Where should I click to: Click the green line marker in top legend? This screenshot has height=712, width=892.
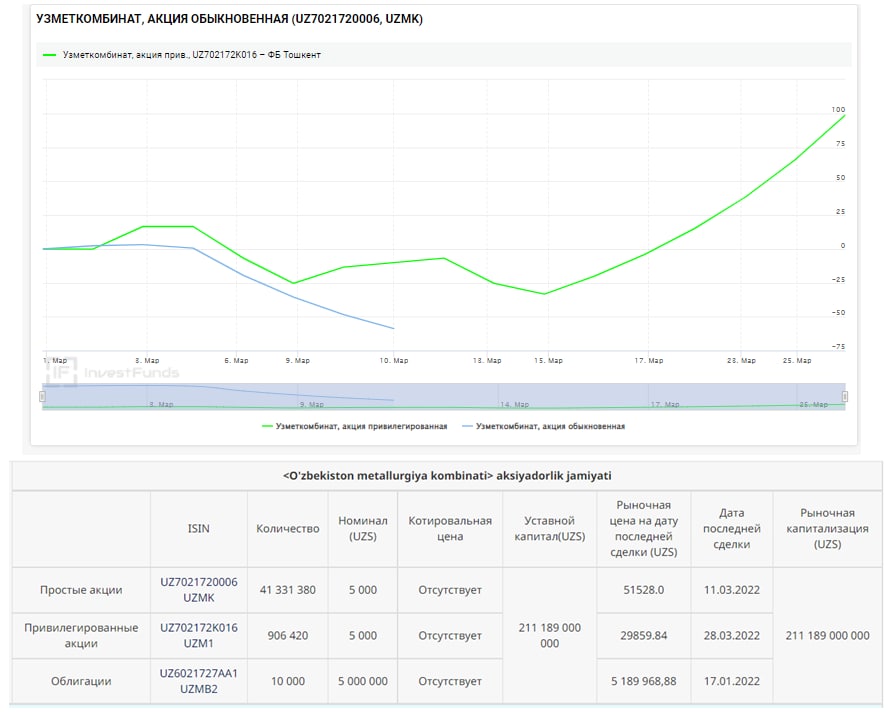(x=50, y=55)
